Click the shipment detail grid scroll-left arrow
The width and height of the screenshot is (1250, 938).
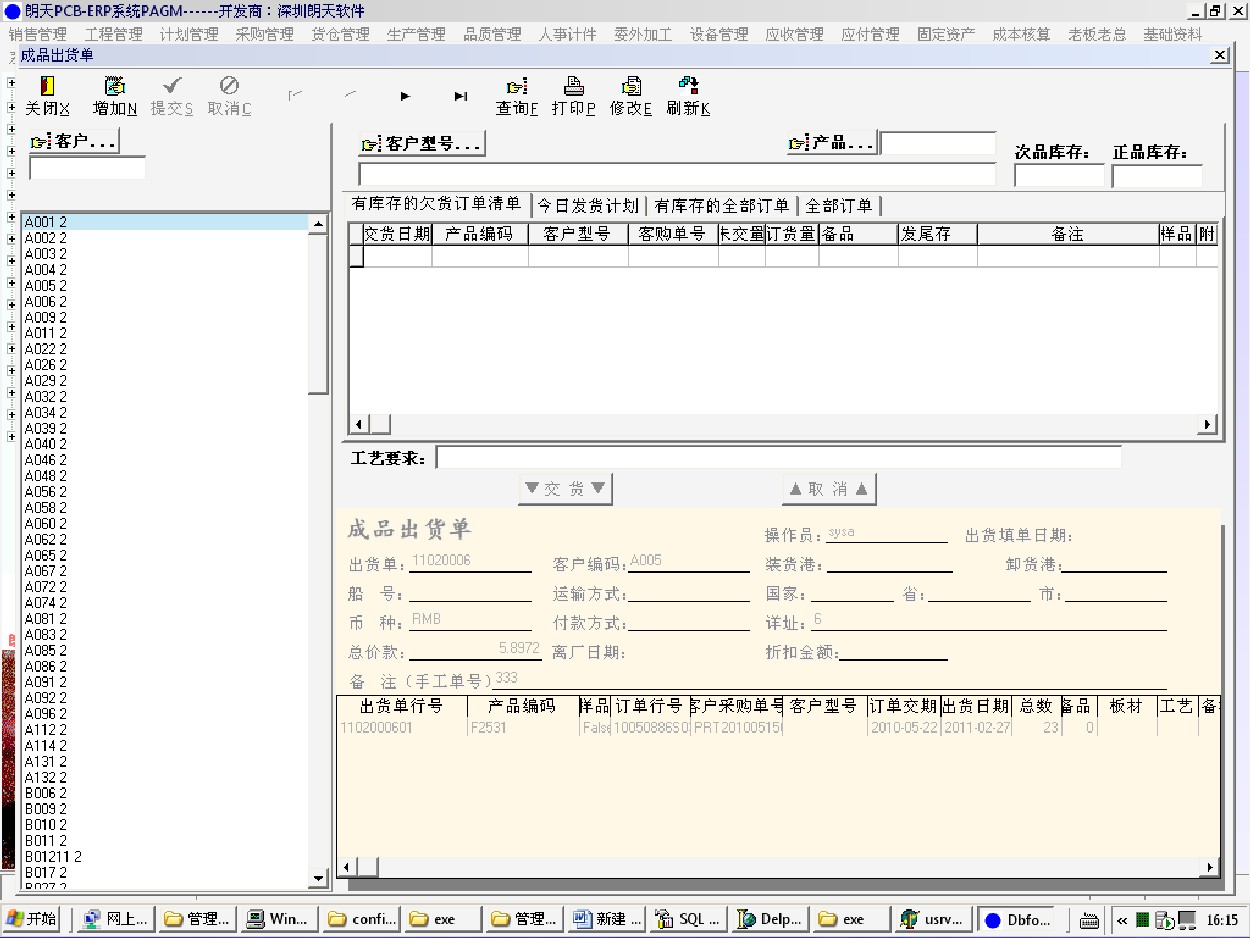coord(347,868)
